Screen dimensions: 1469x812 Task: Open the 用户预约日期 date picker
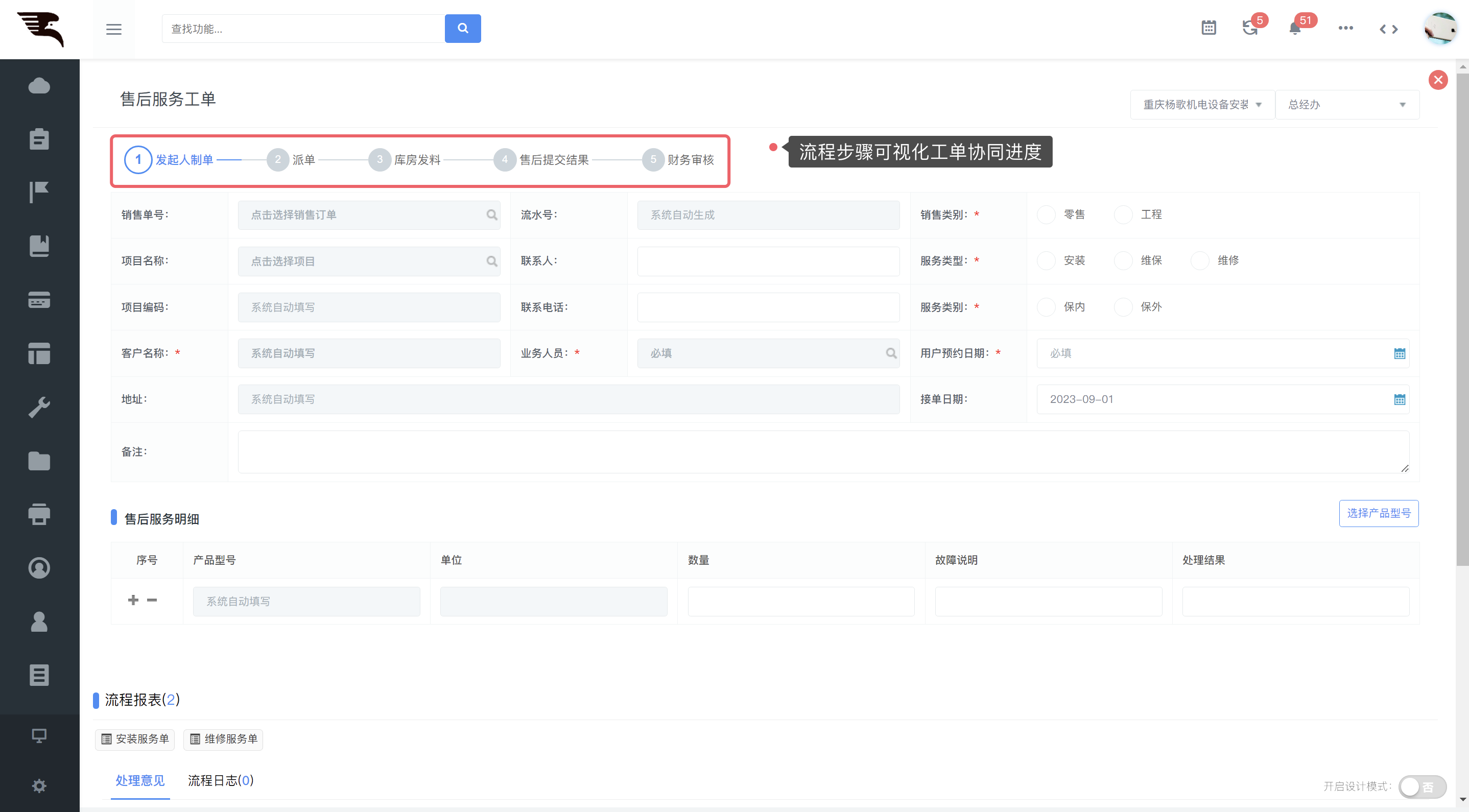pyautogui.click(x=1399, y=353)
